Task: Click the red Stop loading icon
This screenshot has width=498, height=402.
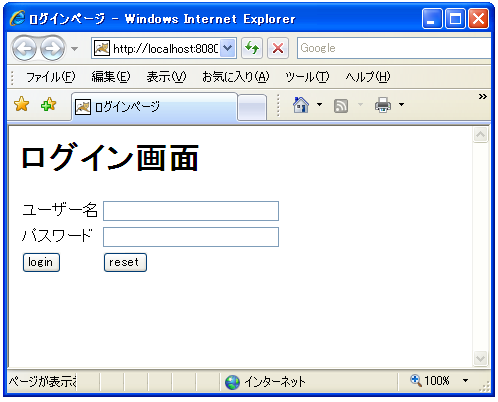Action: [278, 48]
